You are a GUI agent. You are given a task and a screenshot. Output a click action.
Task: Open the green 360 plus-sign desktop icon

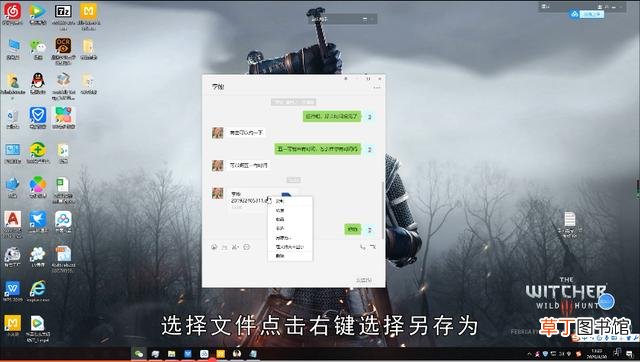(x=38, y=153)
